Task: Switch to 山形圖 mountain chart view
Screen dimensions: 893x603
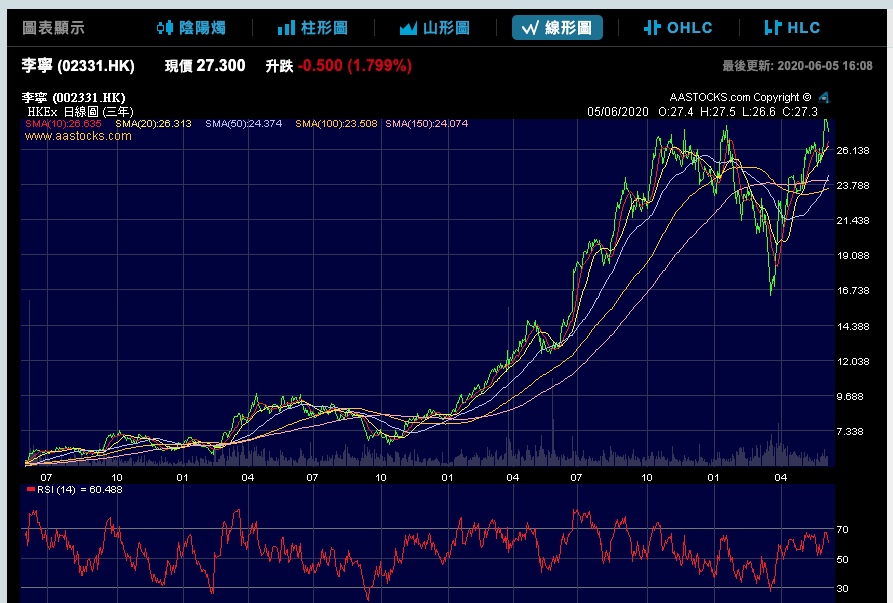Action: tap(435, 28)
